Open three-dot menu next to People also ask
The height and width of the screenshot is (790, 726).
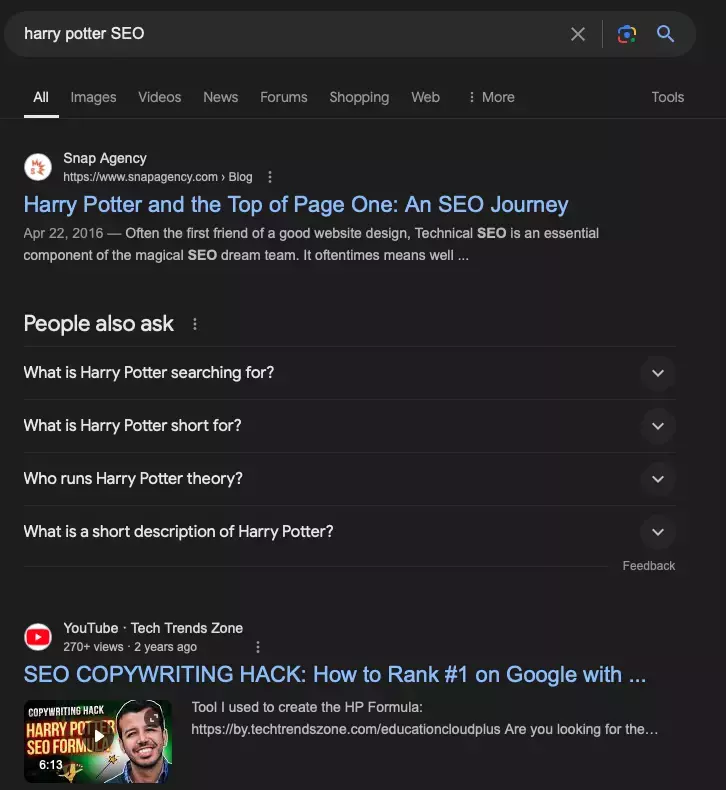(x=195, y=324)
